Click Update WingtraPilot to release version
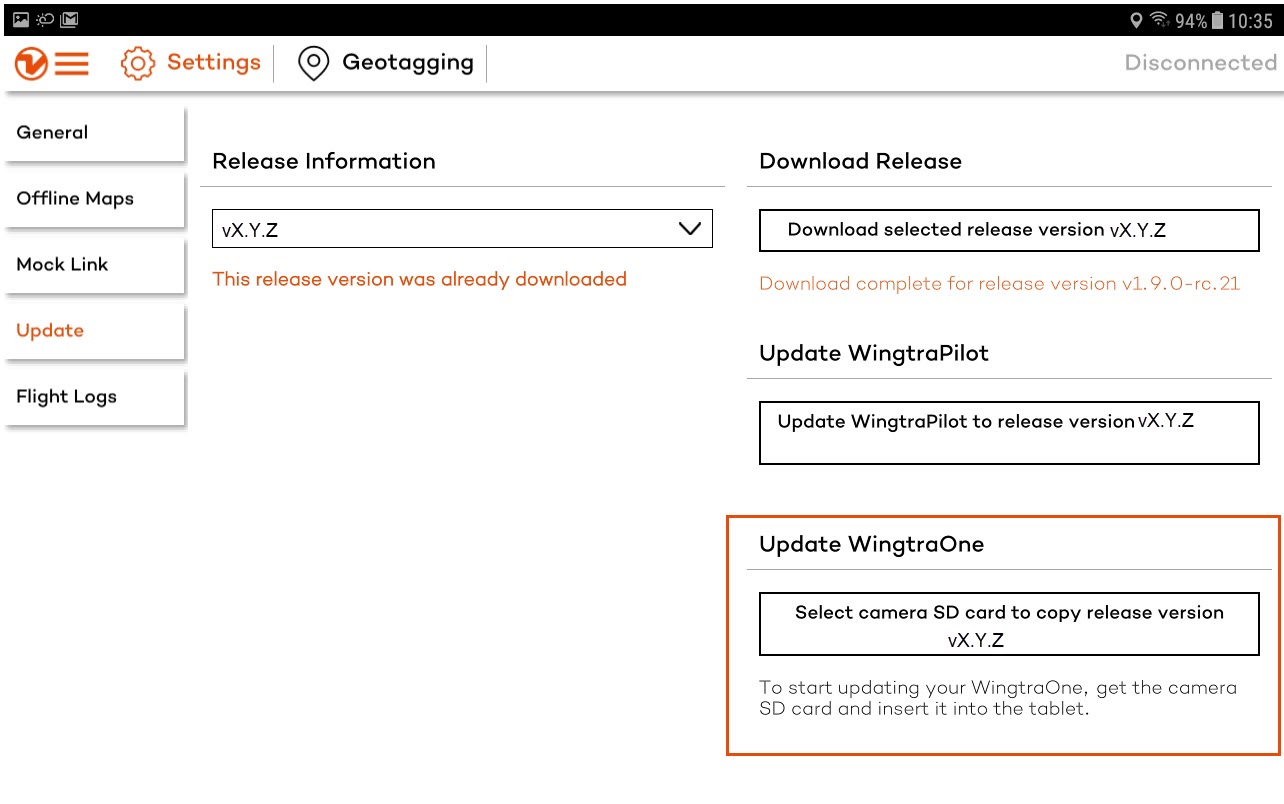Image resolution: width=1284 pixels, height=804 pixels. click(1009, 432)
